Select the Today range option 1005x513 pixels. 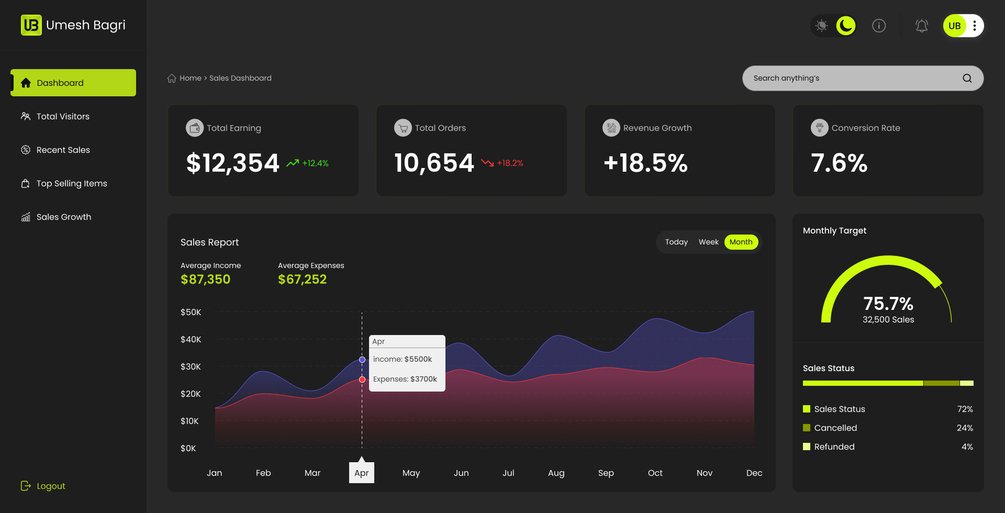tap(676, 242)
